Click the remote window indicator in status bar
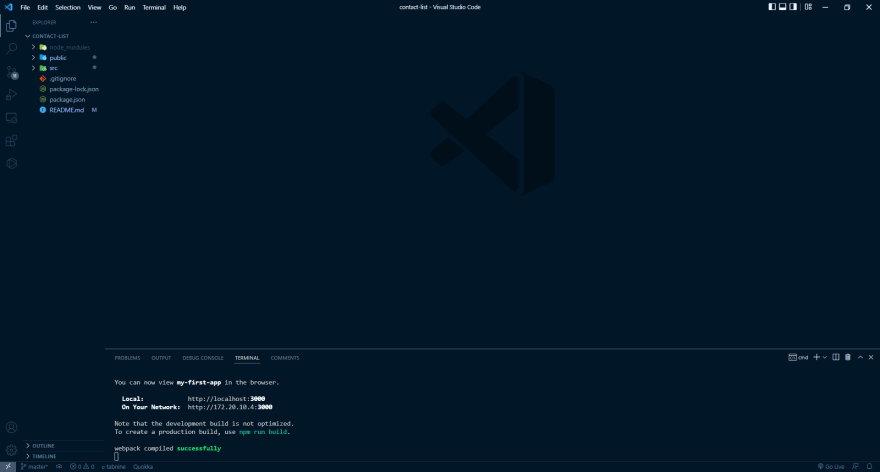The height and width of the screenshot is (472, 880). pos(8,466)
